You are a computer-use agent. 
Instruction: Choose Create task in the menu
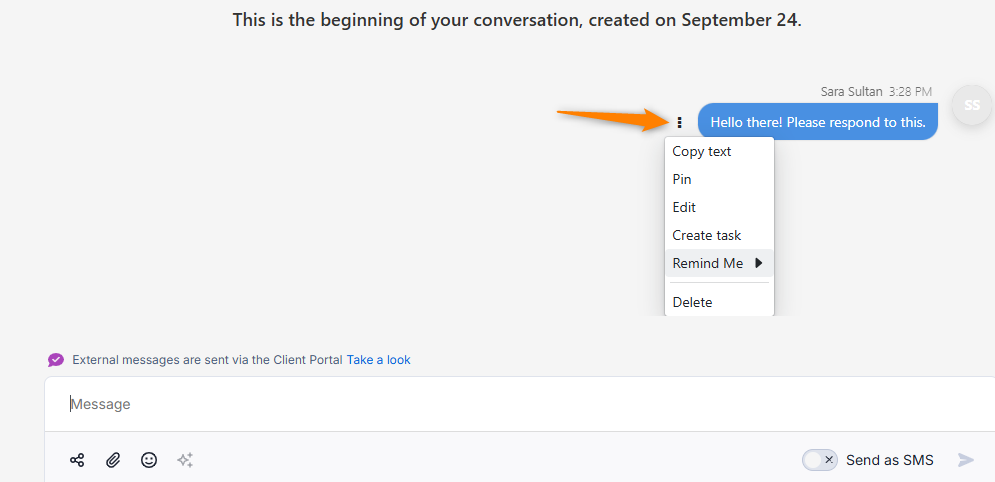(707, 236)
